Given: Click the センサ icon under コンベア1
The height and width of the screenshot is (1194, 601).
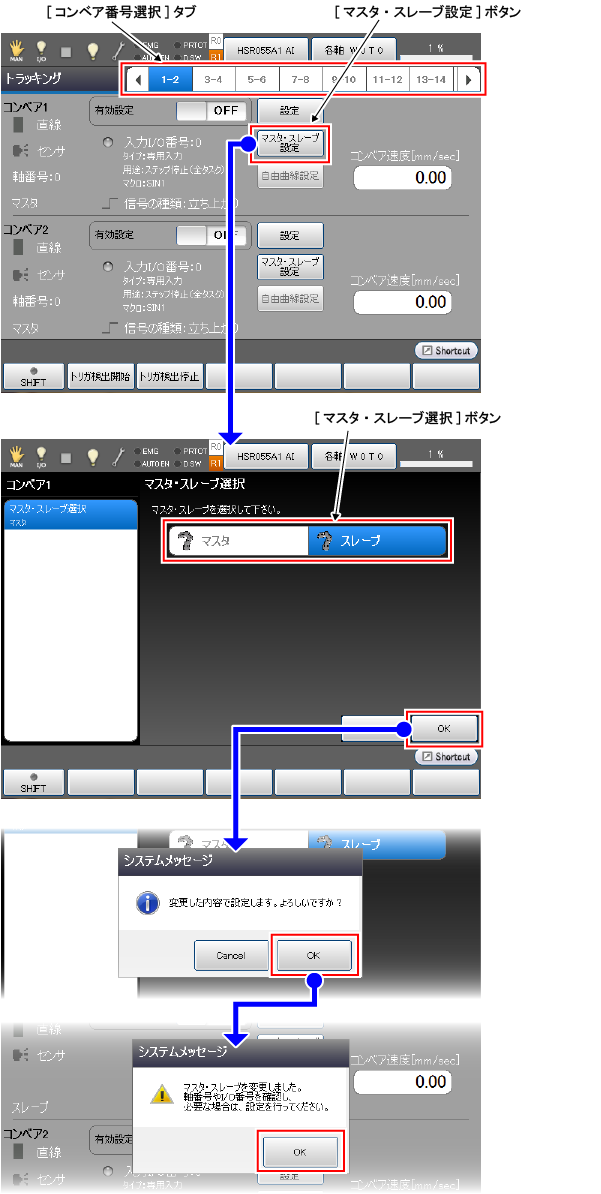Looking at the screenshot, I should pyautogui.click(x=19, y=151).
